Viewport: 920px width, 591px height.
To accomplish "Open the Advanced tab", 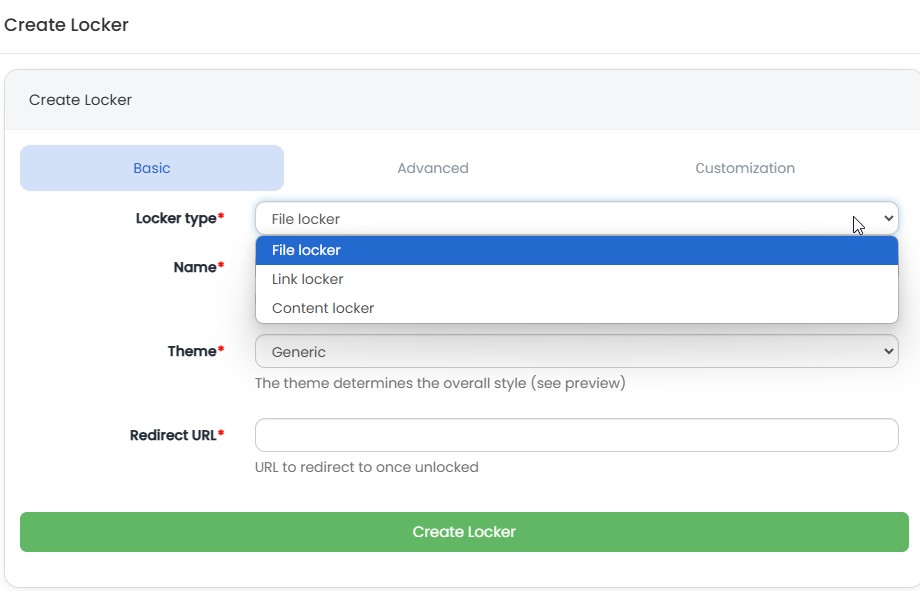I will tap(432, 168).
